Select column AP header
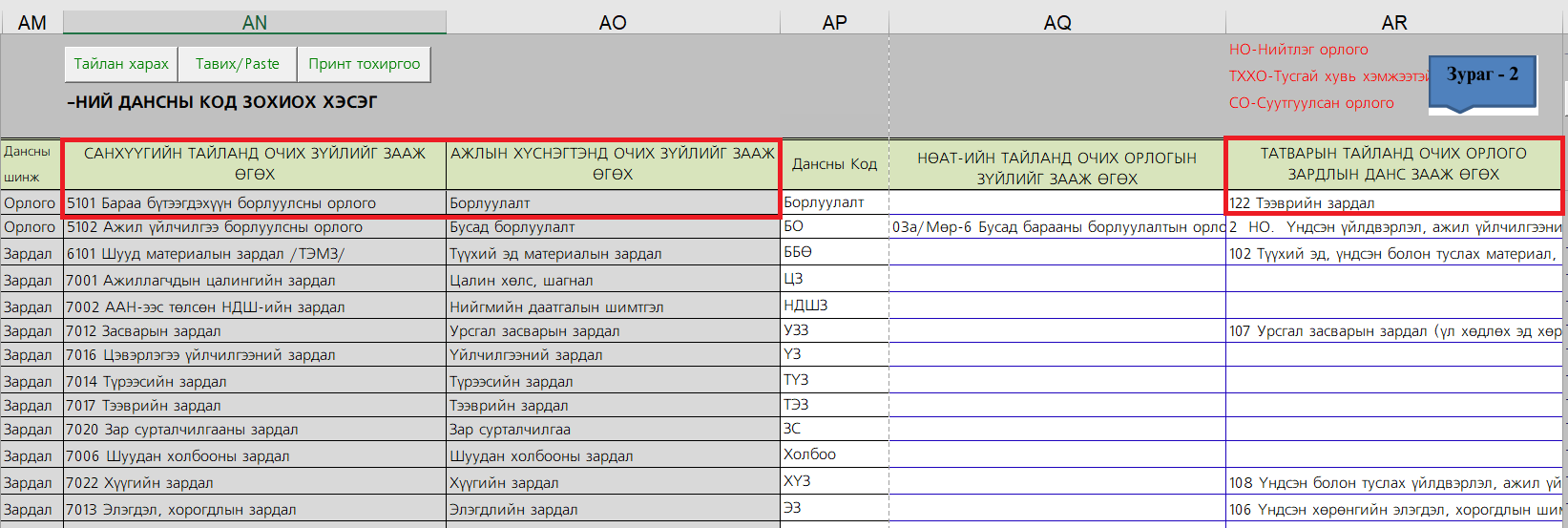The image size is (1568, 528). [834, 22]
